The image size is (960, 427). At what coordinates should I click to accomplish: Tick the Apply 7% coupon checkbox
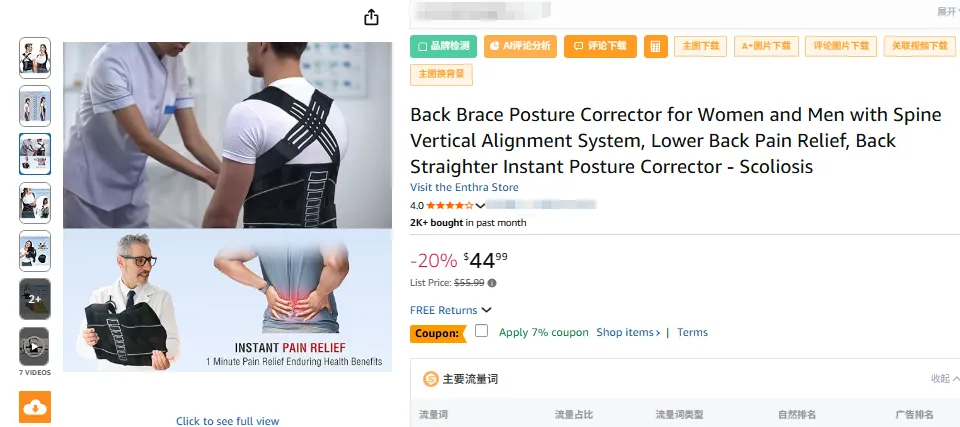coord(481,331)
